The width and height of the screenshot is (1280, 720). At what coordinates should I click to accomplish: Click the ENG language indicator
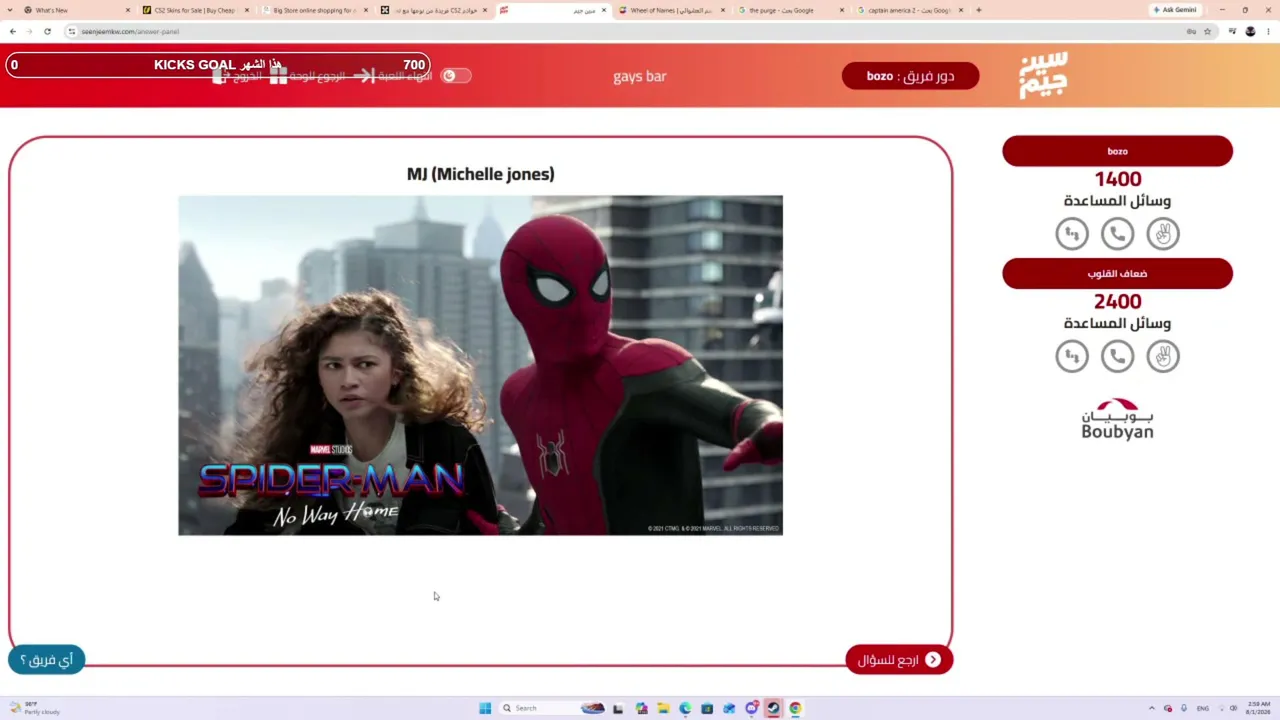pyautogui.click(x=1201, y=708)
